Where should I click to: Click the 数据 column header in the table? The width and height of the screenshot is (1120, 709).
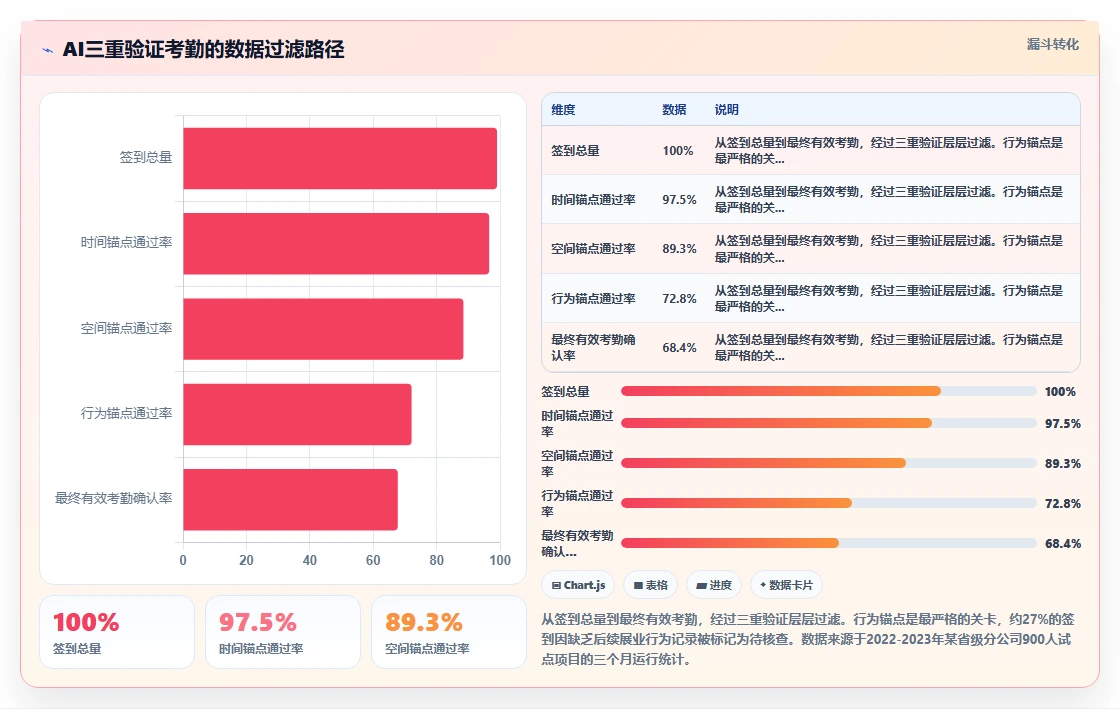click(674, 109)
